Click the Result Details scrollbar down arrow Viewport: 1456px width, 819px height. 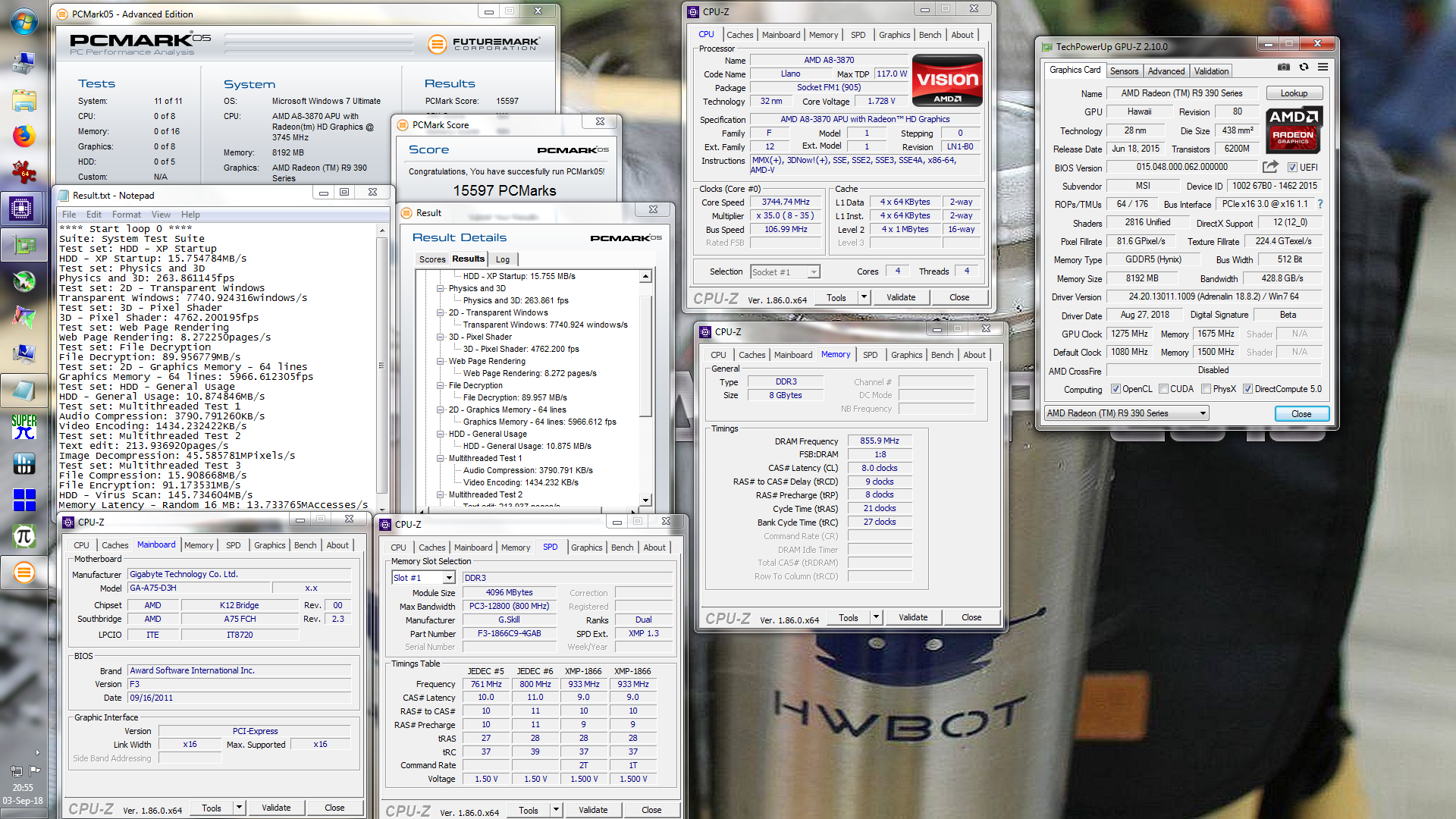[645, 500]
